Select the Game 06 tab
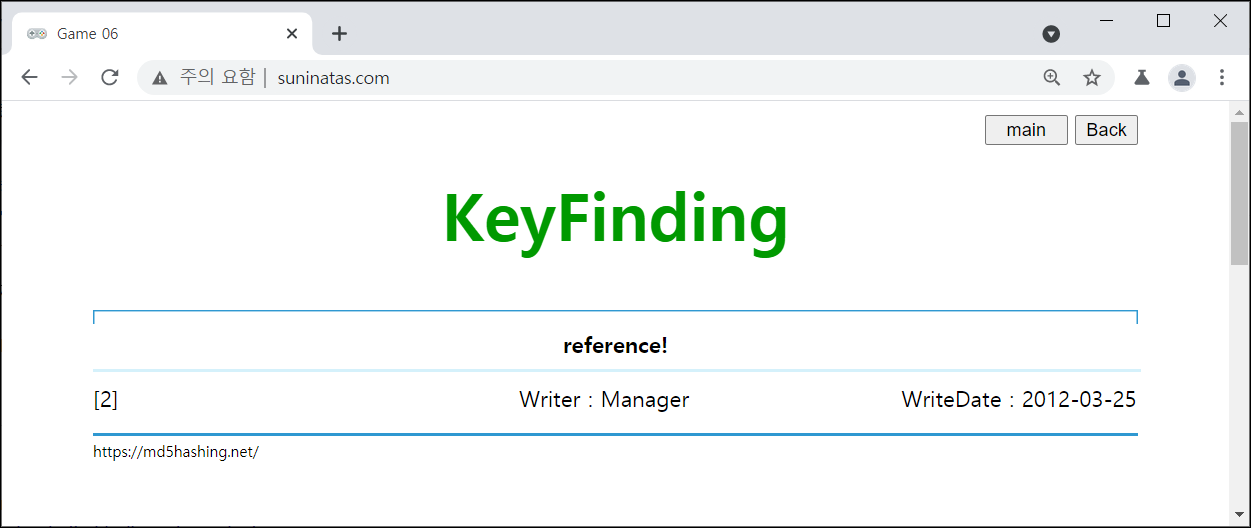Screen dimensions: 1251x528 point(163,34)
